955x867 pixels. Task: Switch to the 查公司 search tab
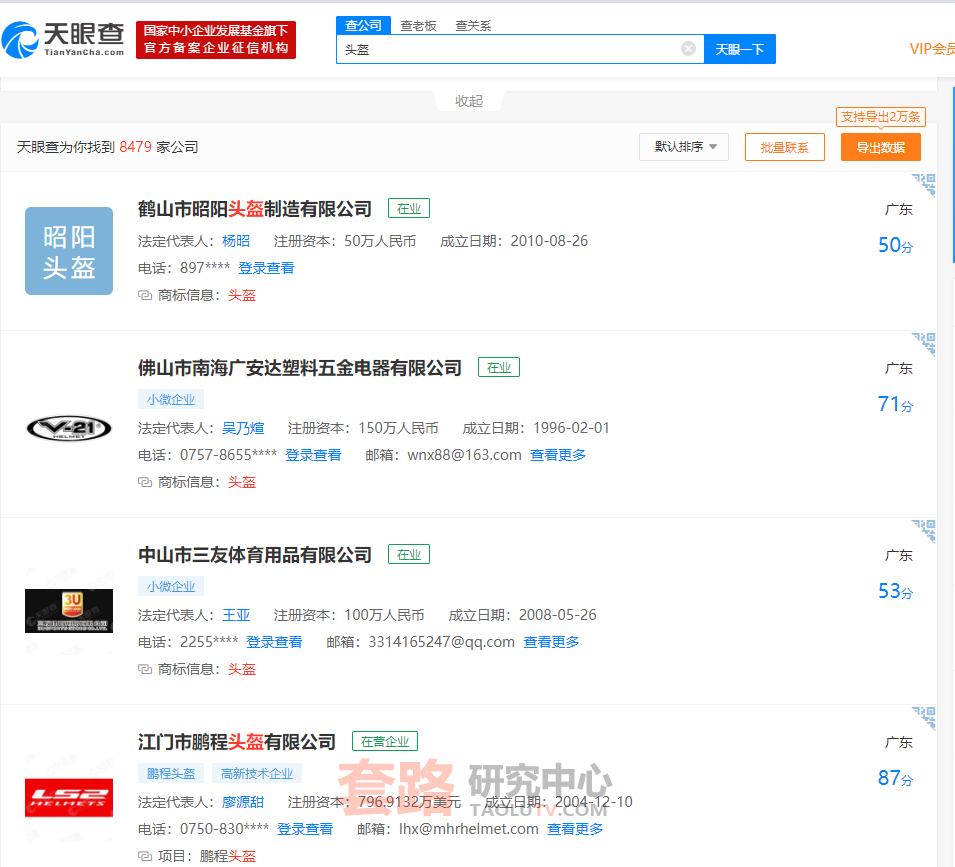click(x=363, y=26)
